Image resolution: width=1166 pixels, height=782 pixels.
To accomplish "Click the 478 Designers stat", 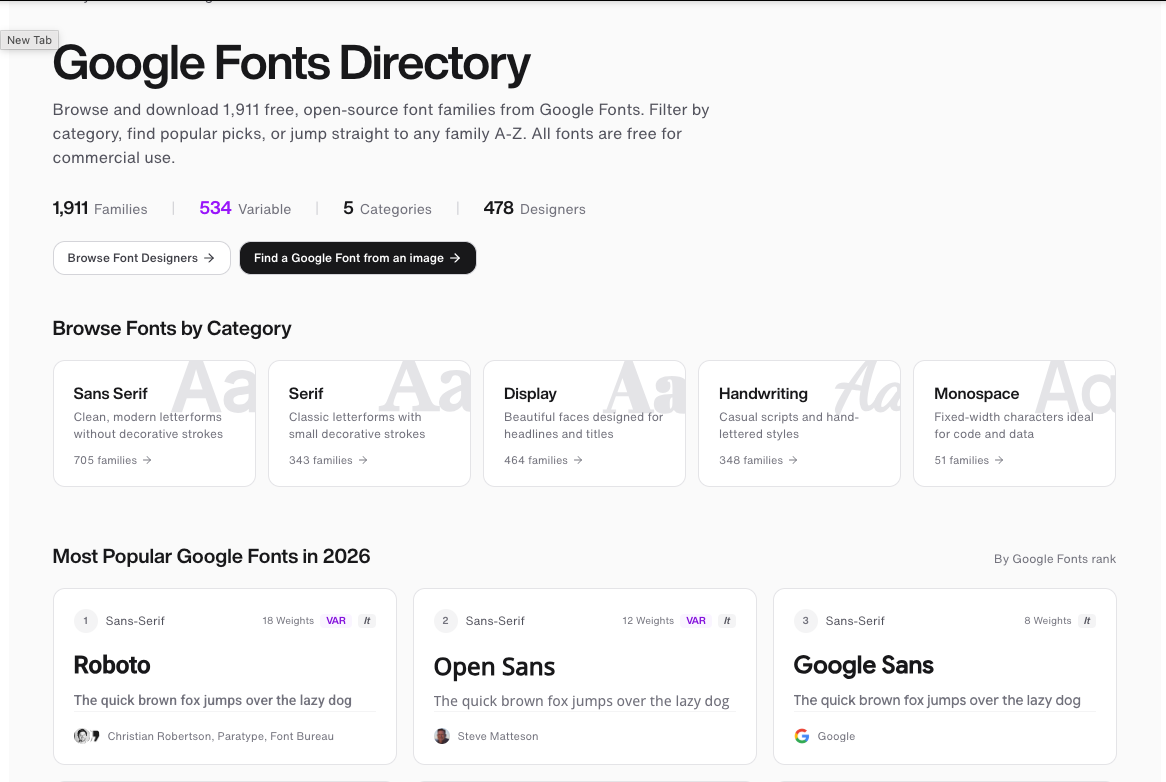I will pos(534,208).
